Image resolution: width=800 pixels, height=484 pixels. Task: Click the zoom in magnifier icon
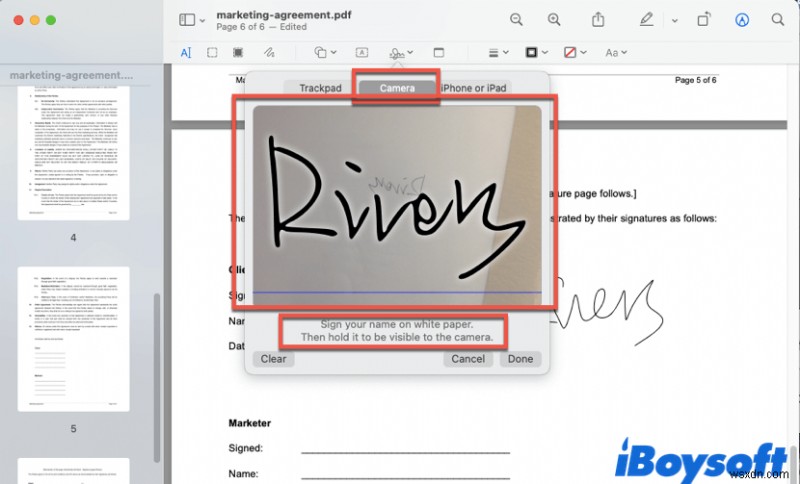(554, 20)
